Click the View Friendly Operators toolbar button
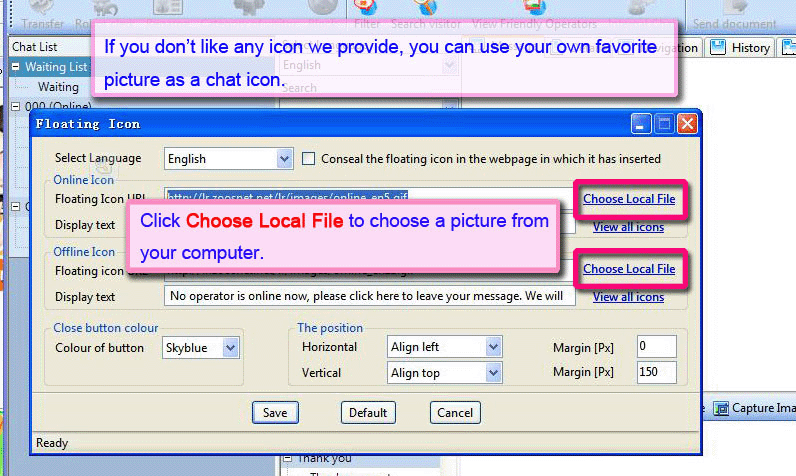 click(534, 15)
